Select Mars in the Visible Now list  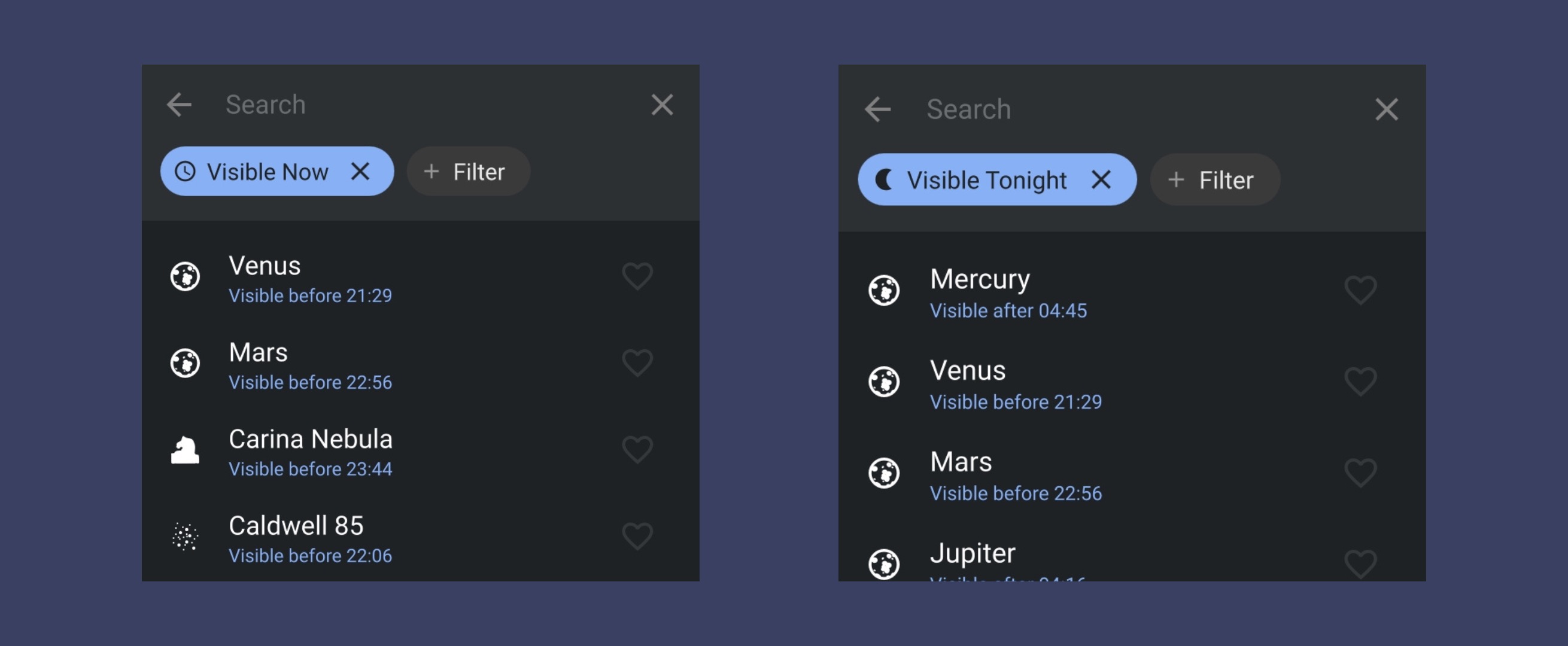311,364
